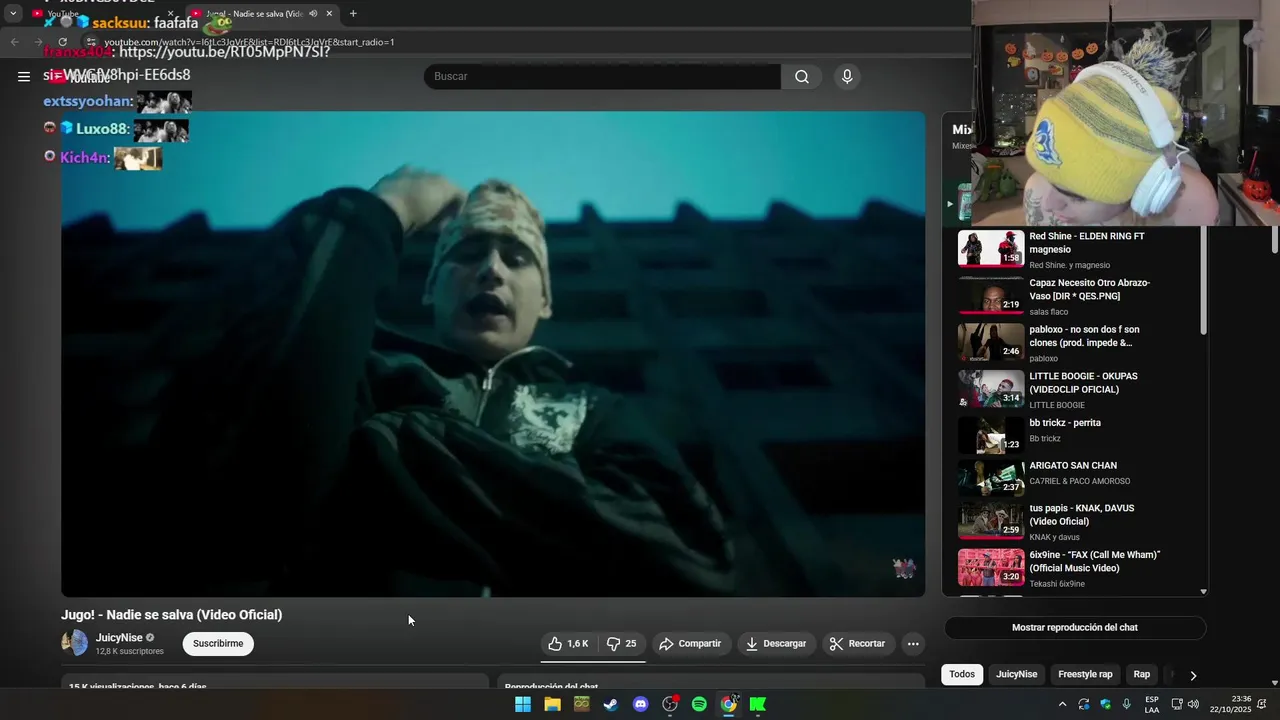Subscribe with the Suscribirme button
Image resolution: width=1280 pixels, height=720 pixels.
tap(218, 643)
